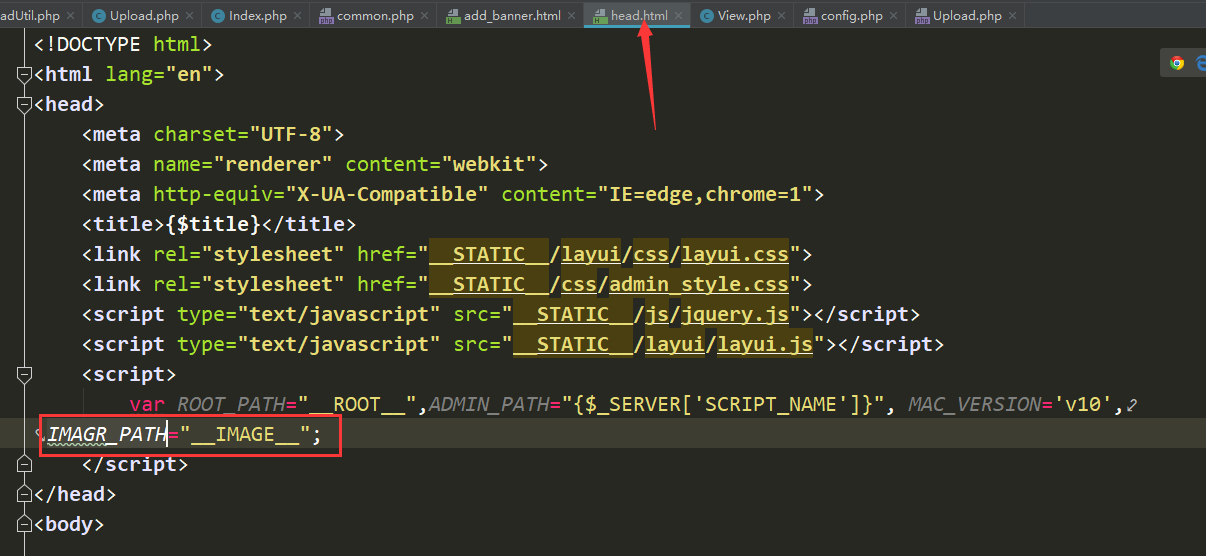Click the var keyword in the script
Screen dimensions: 1206x556
tap(147, 404)
